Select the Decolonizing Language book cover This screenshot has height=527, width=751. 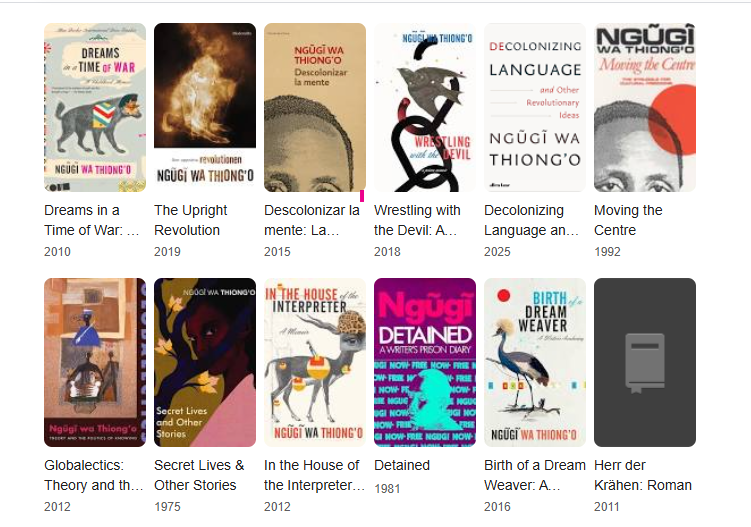[535, 107]
